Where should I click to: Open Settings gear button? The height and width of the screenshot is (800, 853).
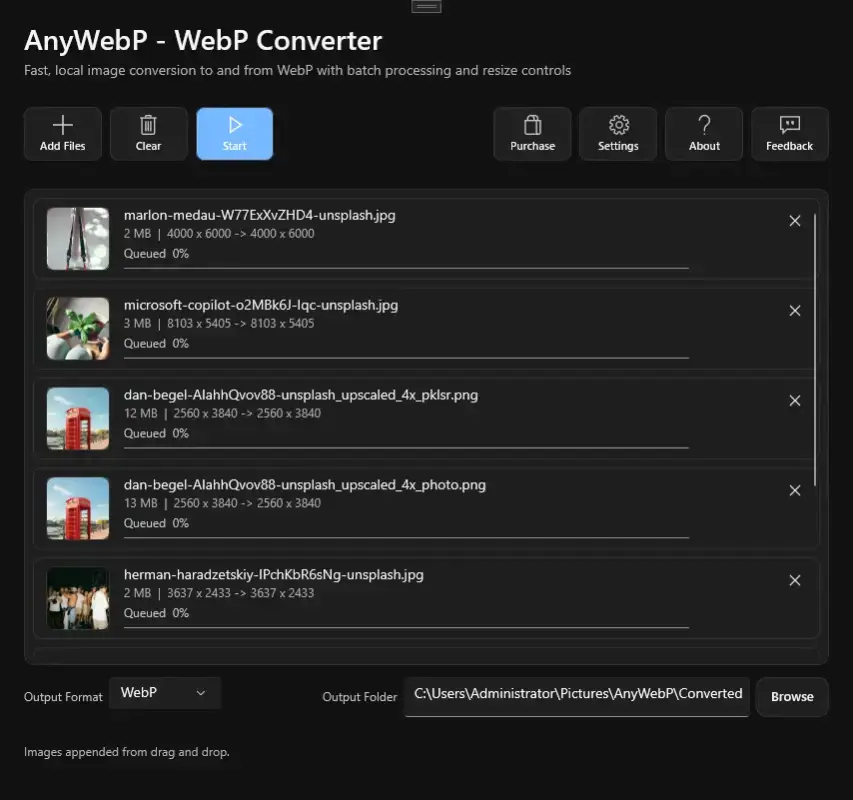(x=618, y=134)
